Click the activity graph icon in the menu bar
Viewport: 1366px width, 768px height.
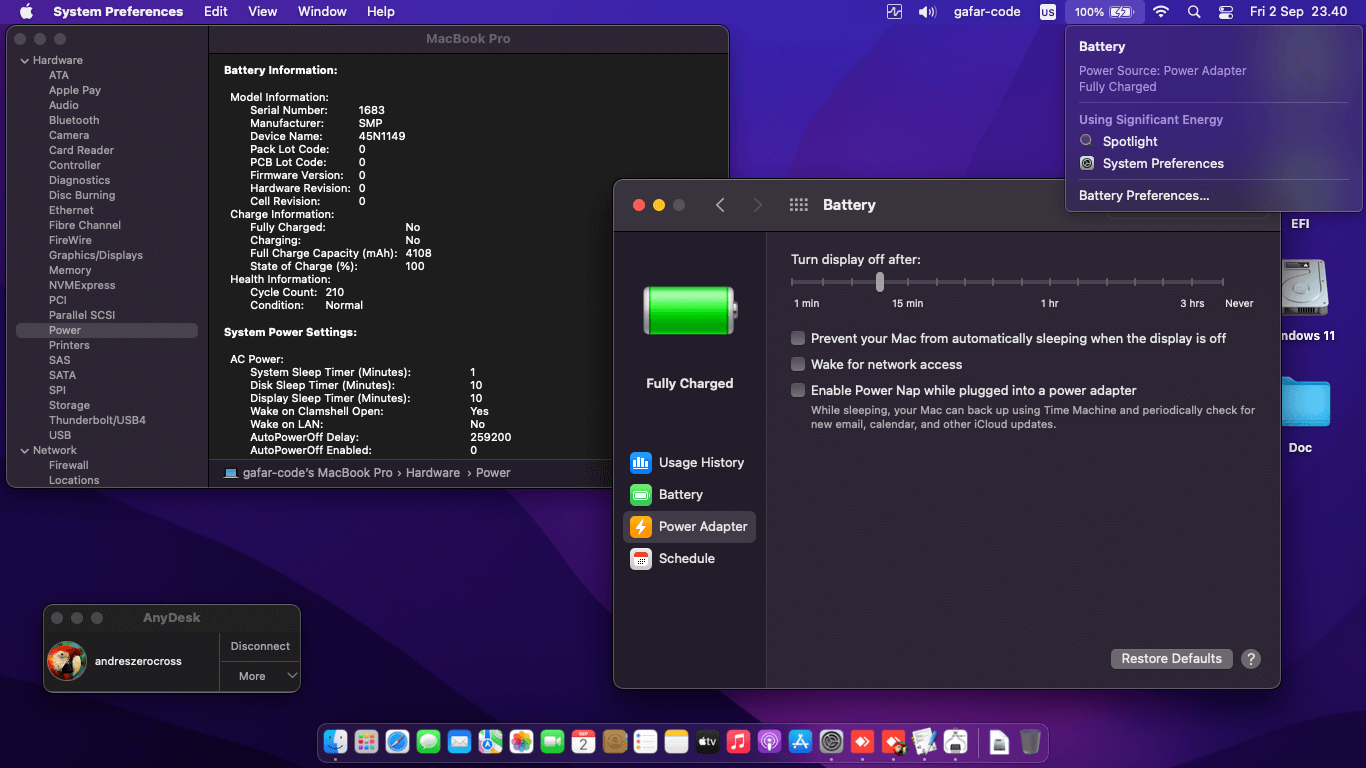pos(894,12)
